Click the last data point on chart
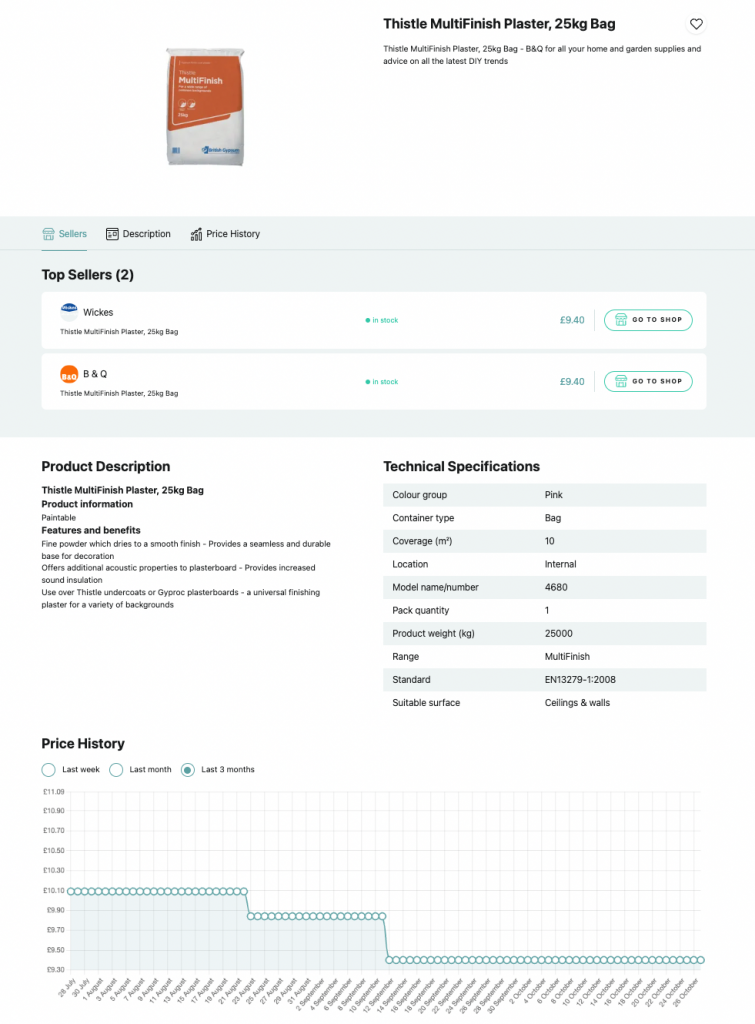 (x=701, y=960)
